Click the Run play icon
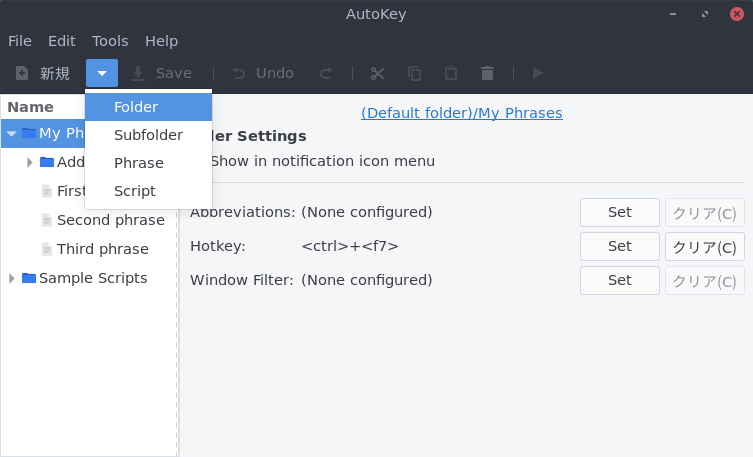The width and height of the screenshot is (753, 457). 538,73
